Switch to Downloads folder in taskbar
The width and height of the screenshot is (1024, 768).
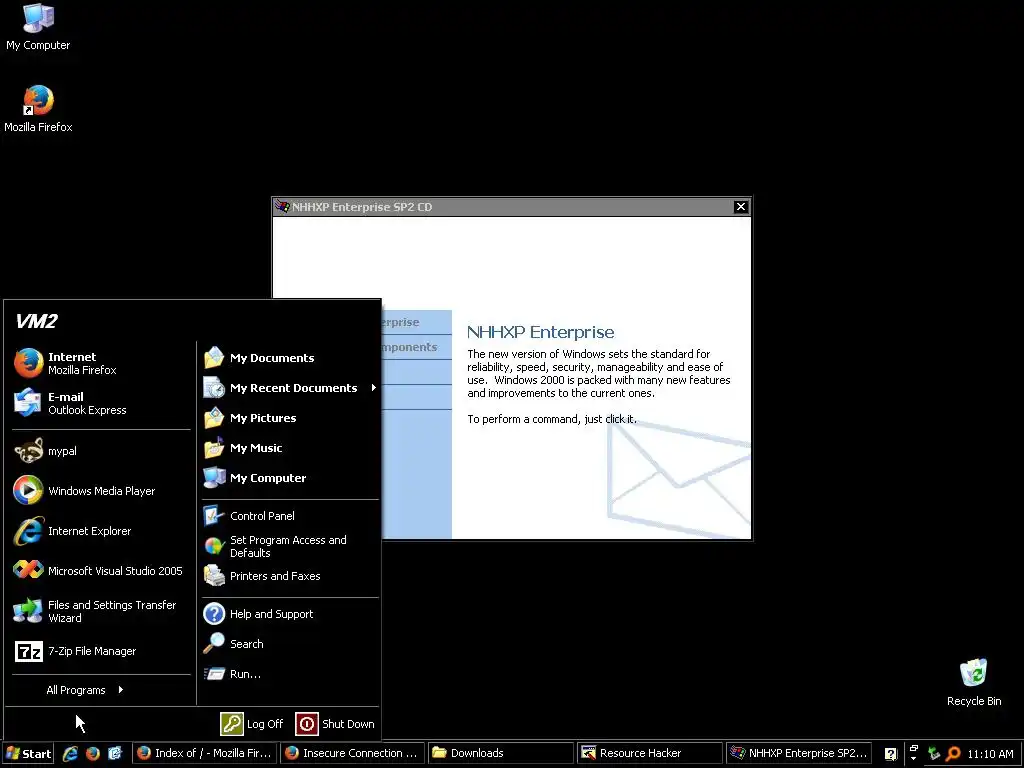pos(501,753)
